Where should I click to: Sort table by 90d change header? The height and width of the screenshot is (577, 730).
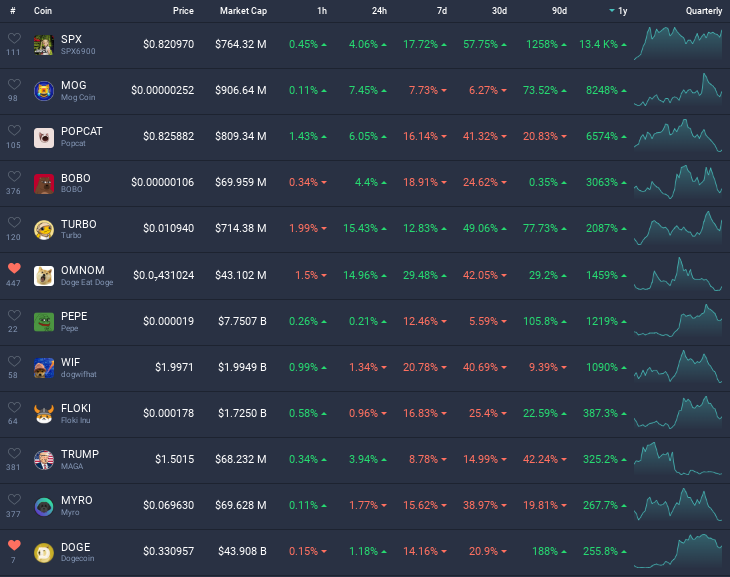pyautogui.click(x=560, y=11)
